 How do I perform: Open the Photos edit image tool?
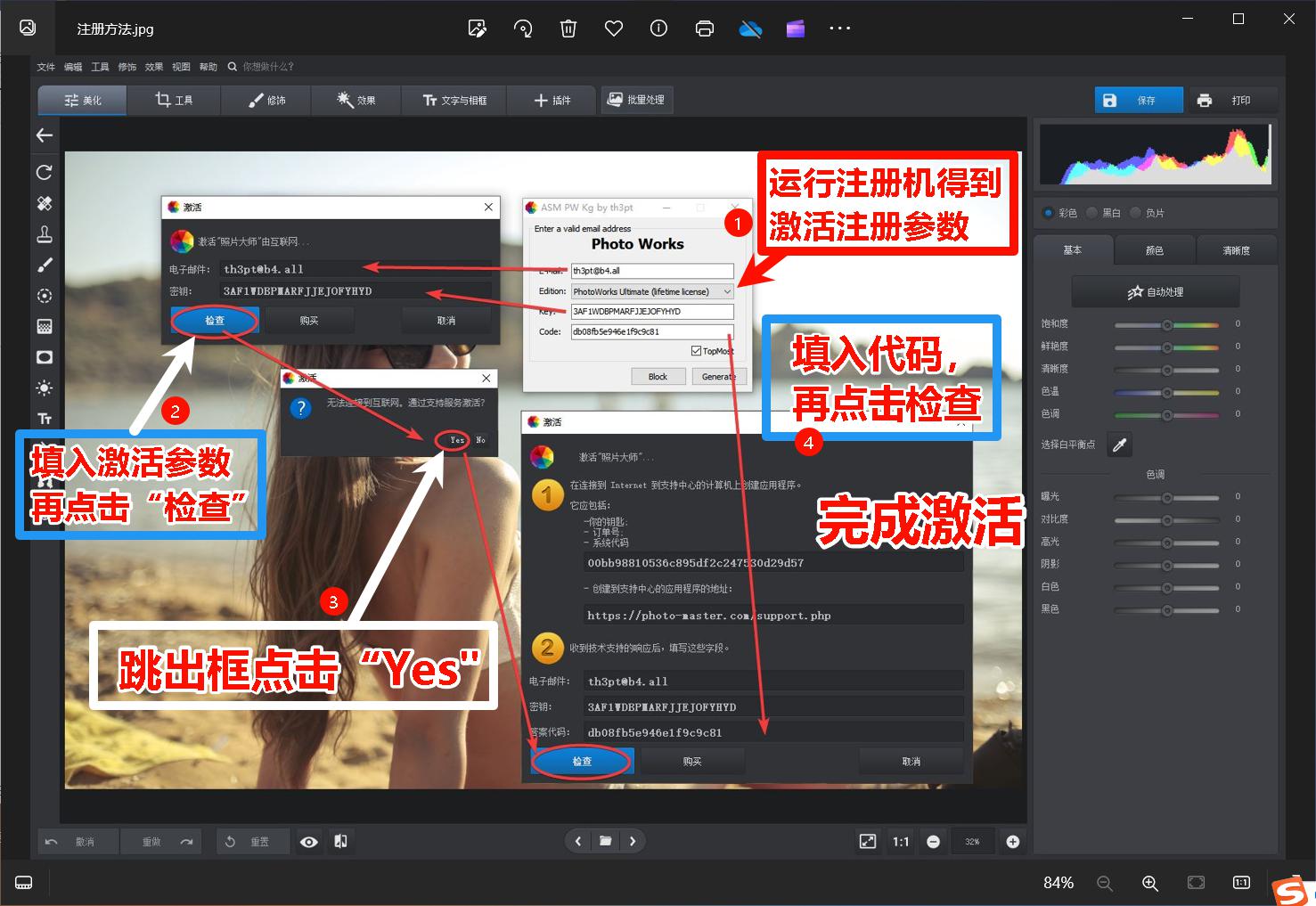[478, 29]
